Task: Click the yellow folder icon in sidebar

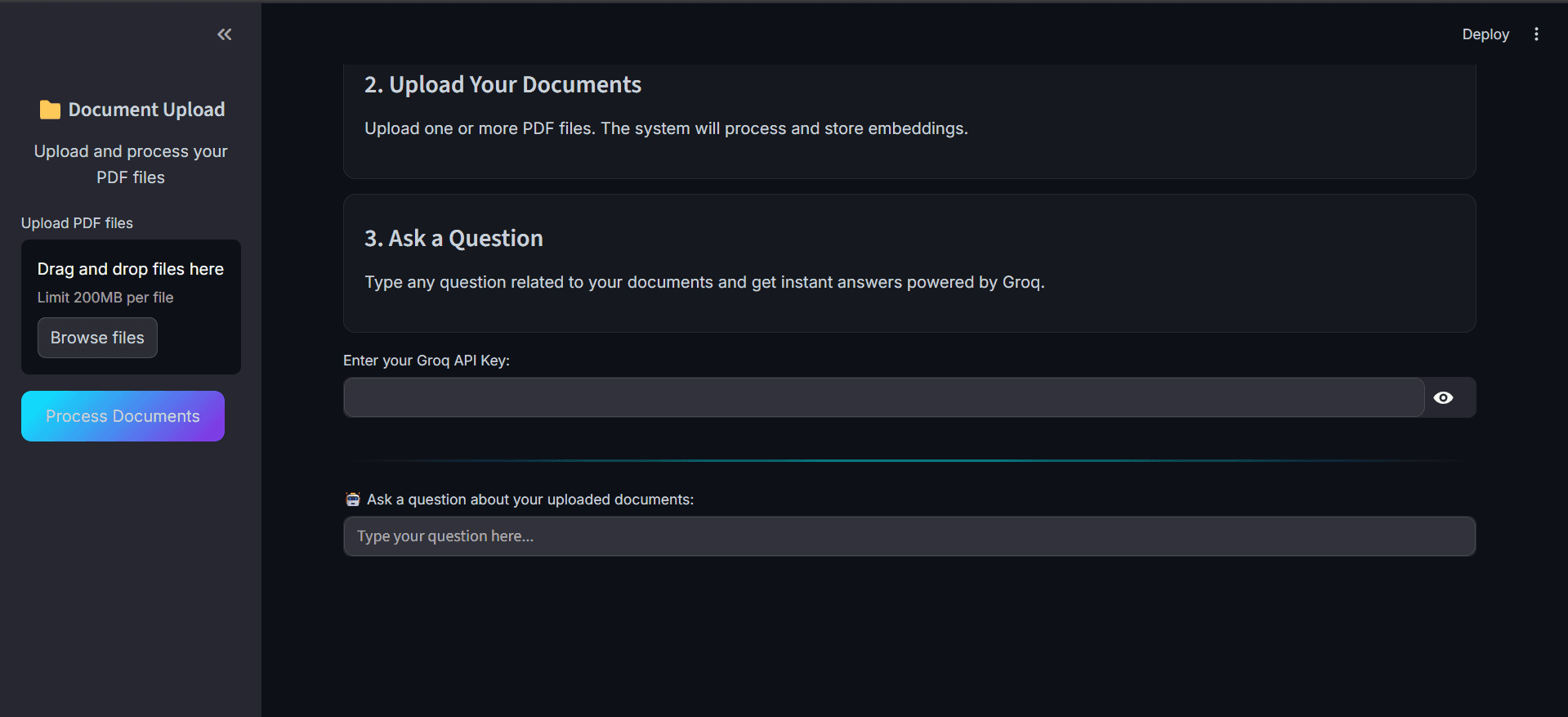Action: [x=50, y=110]
